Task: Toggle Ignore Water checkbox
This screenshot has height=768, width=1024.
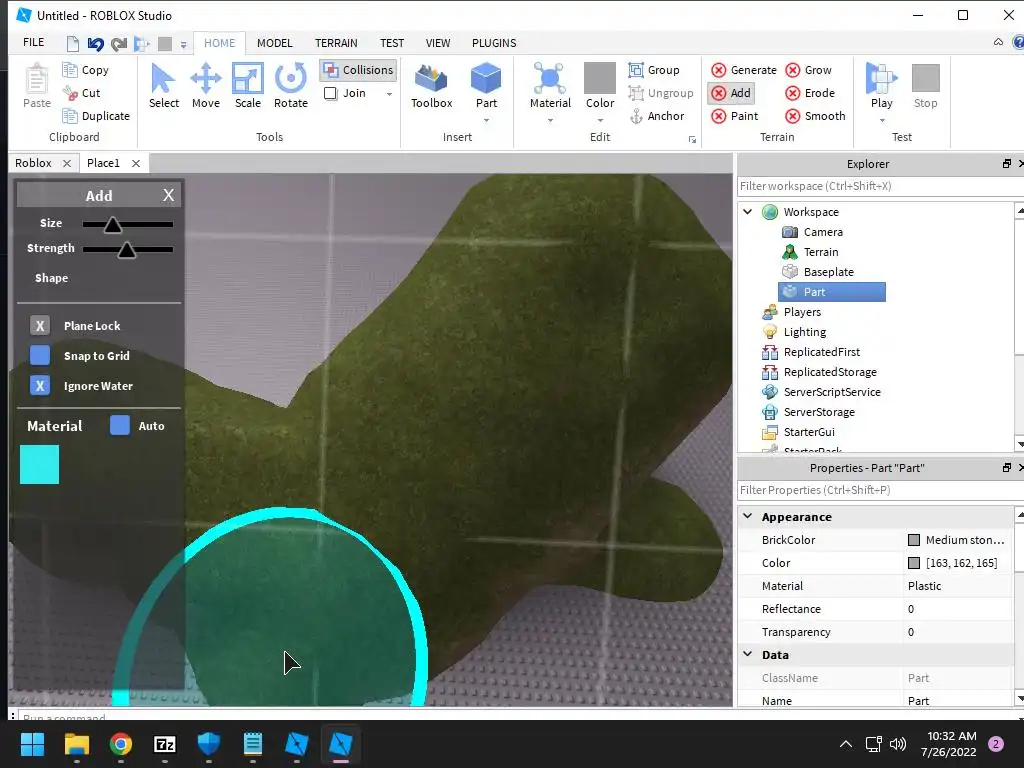Action: pyautogui.click(x=40, y=385)
